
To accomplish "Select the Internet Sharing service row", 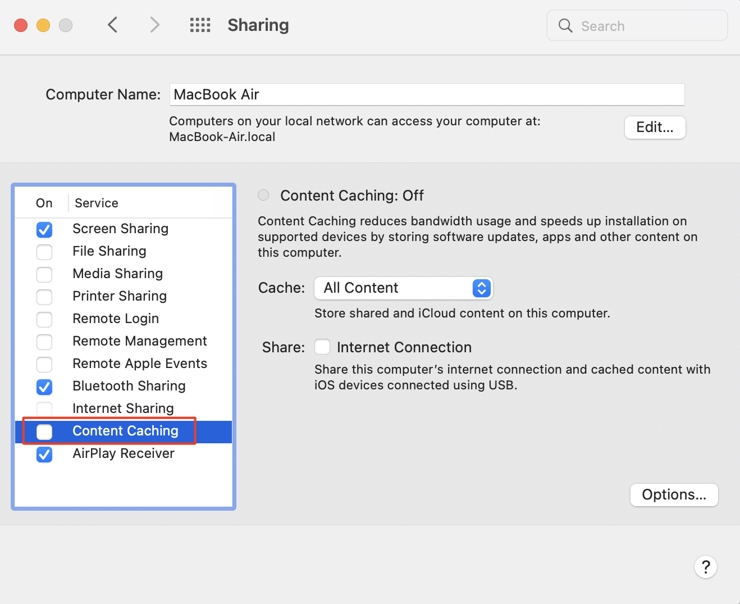I will click(123, 408).
